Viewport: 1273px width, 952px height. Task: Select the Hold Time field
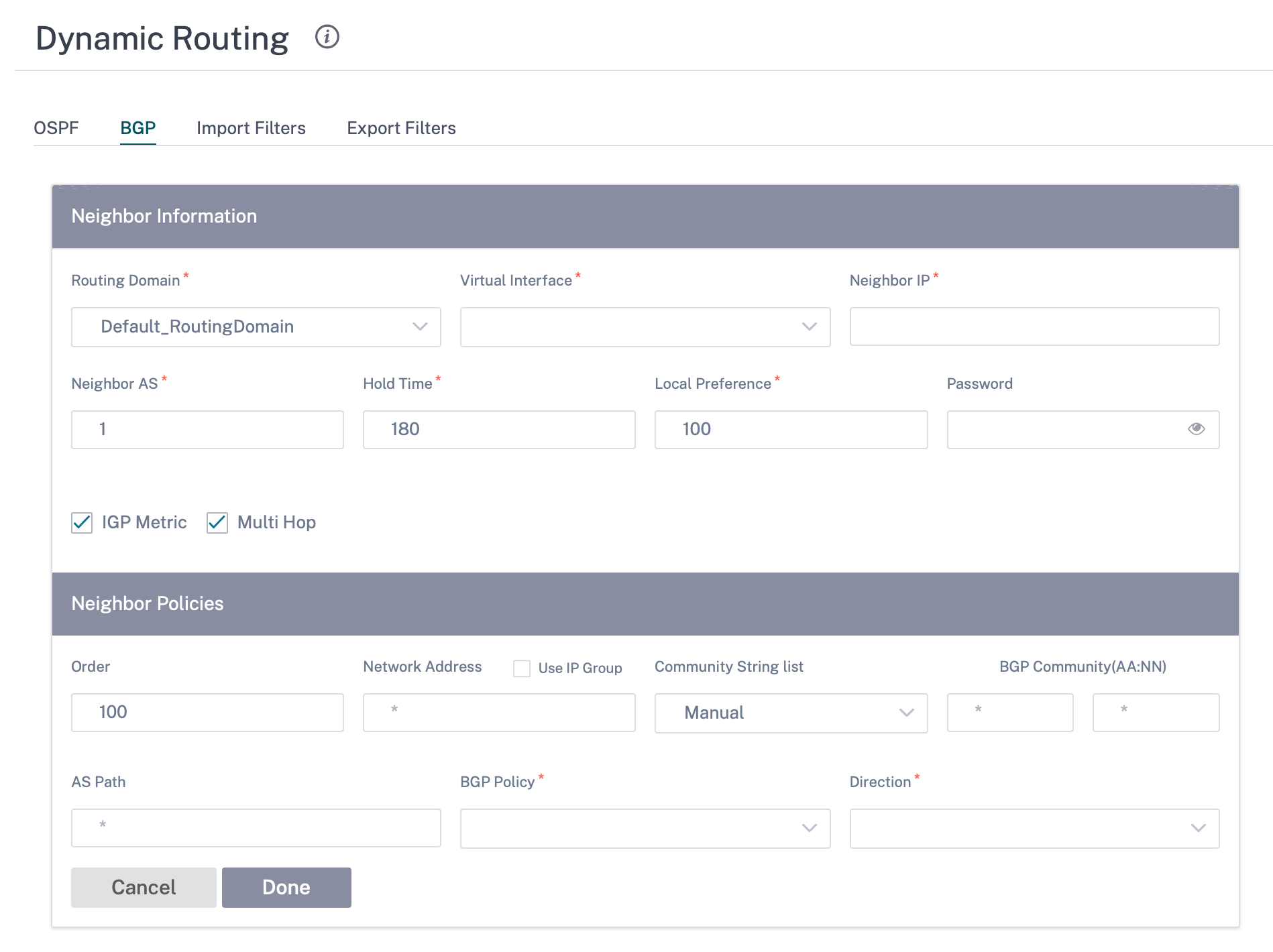[499, 430]
